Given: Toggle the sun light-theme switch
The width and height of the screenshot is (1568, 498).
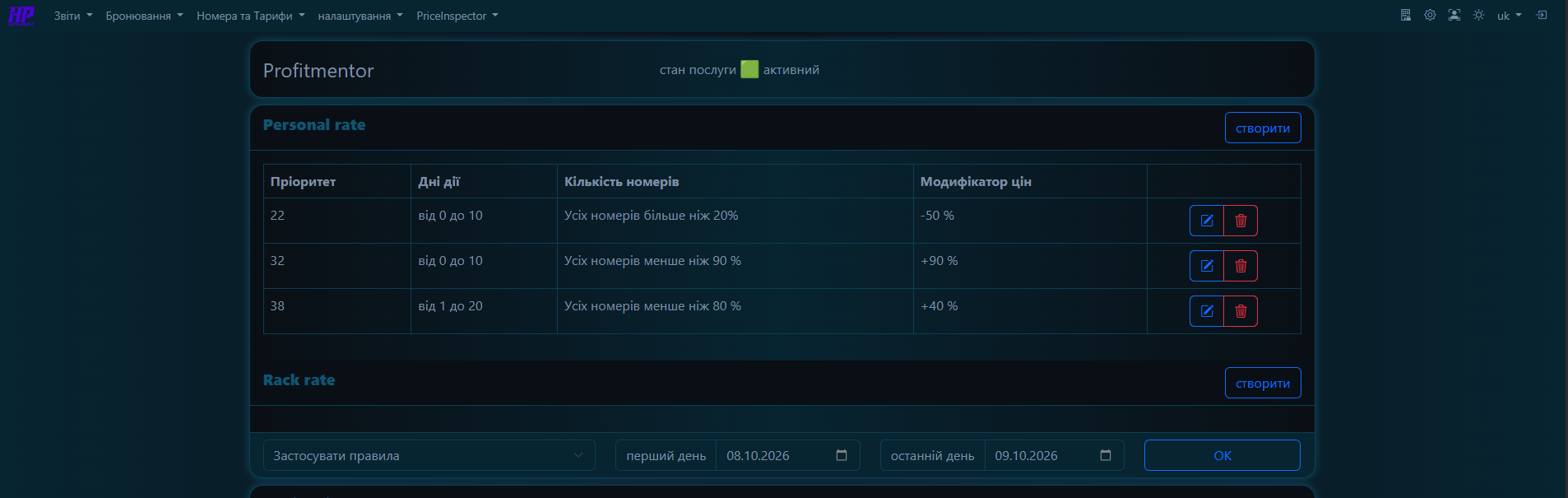Looking at the screenshot, I should point(1478,16).
